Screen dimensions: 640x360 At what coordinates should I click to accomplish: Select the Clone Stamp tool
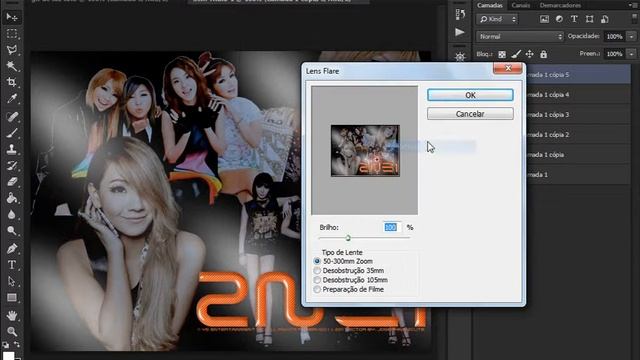point(12,149)
